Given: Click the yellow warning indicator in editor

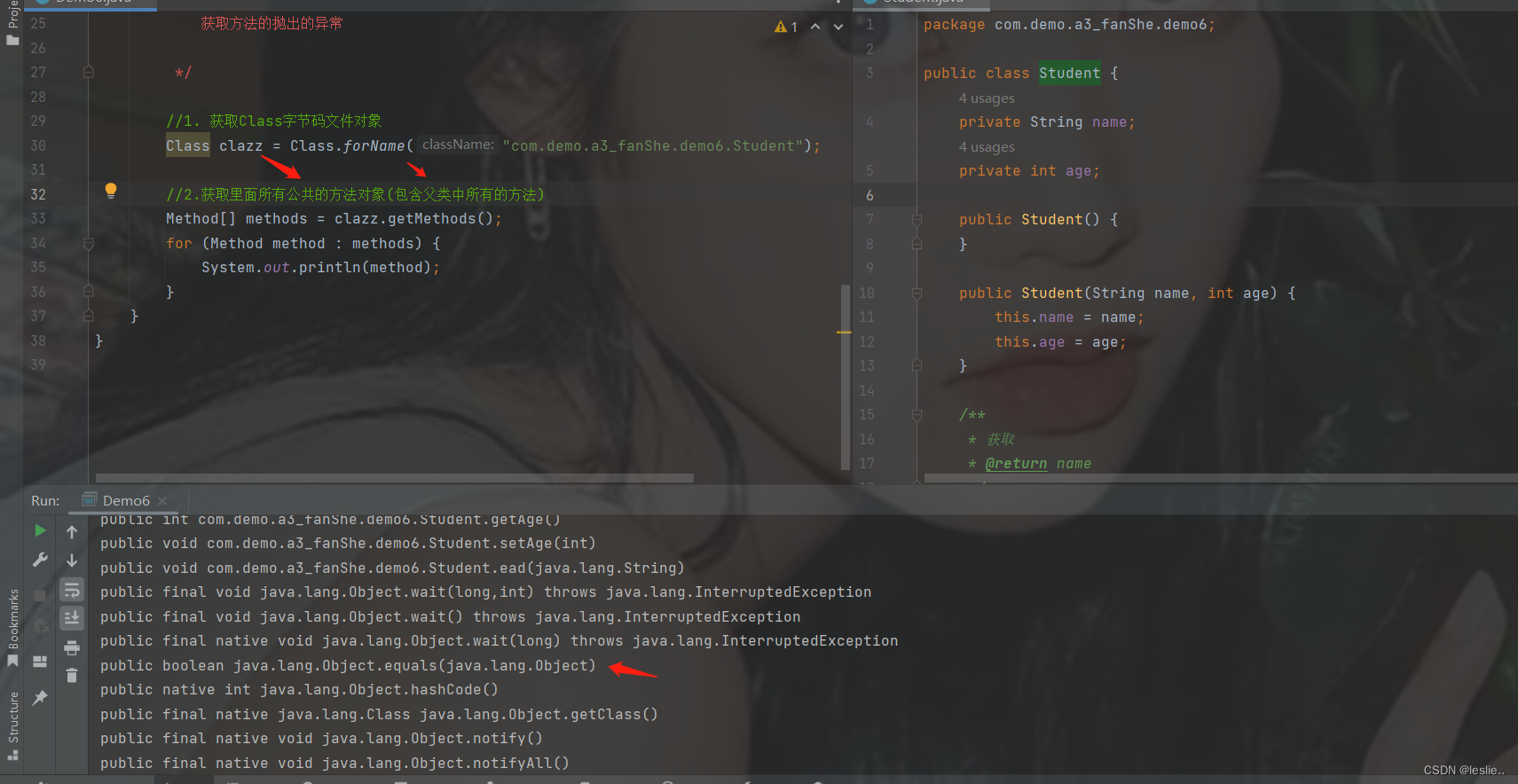Looking at the screenshot, I should click(786, 27).
